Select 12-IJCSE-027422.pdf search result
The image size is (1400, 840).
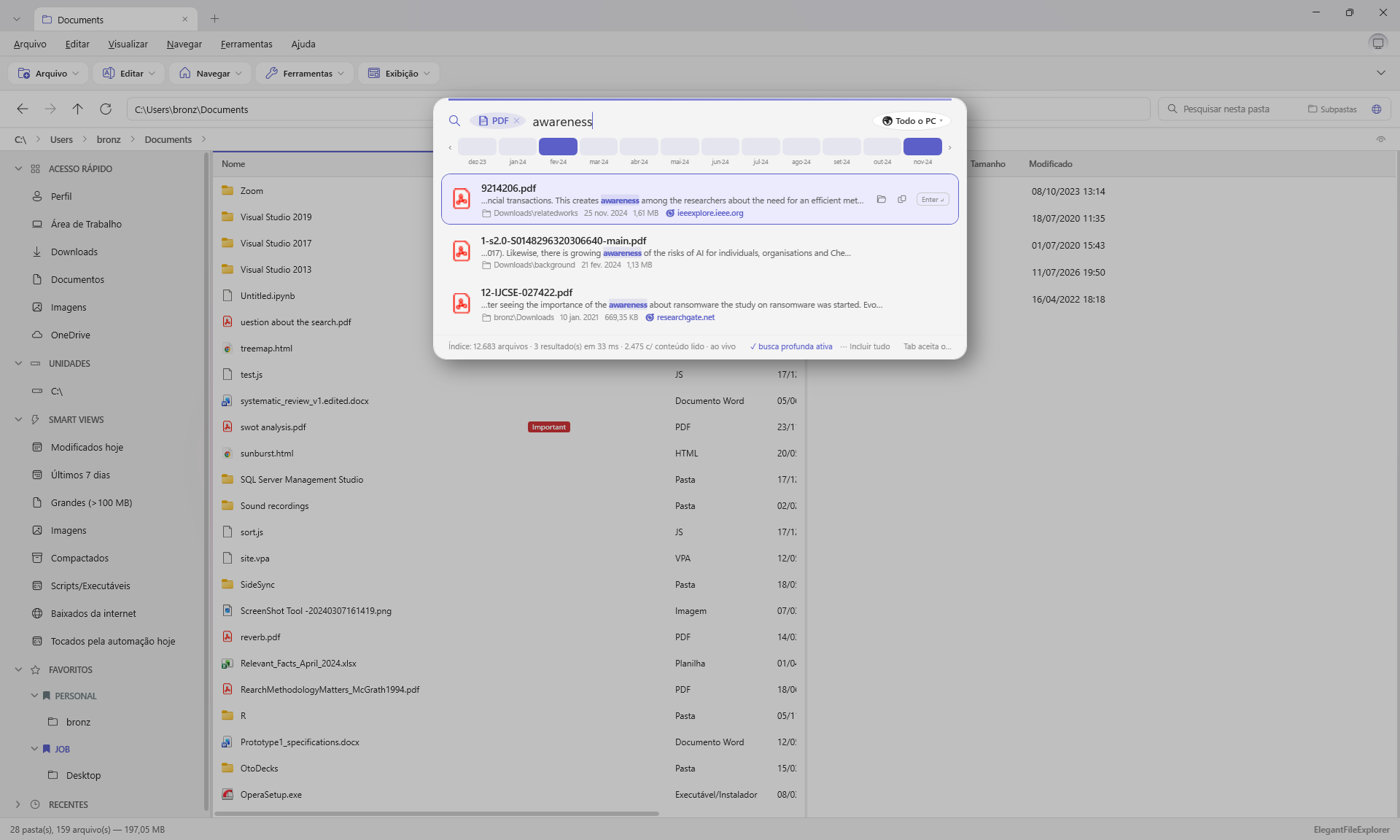click(700, 304)
